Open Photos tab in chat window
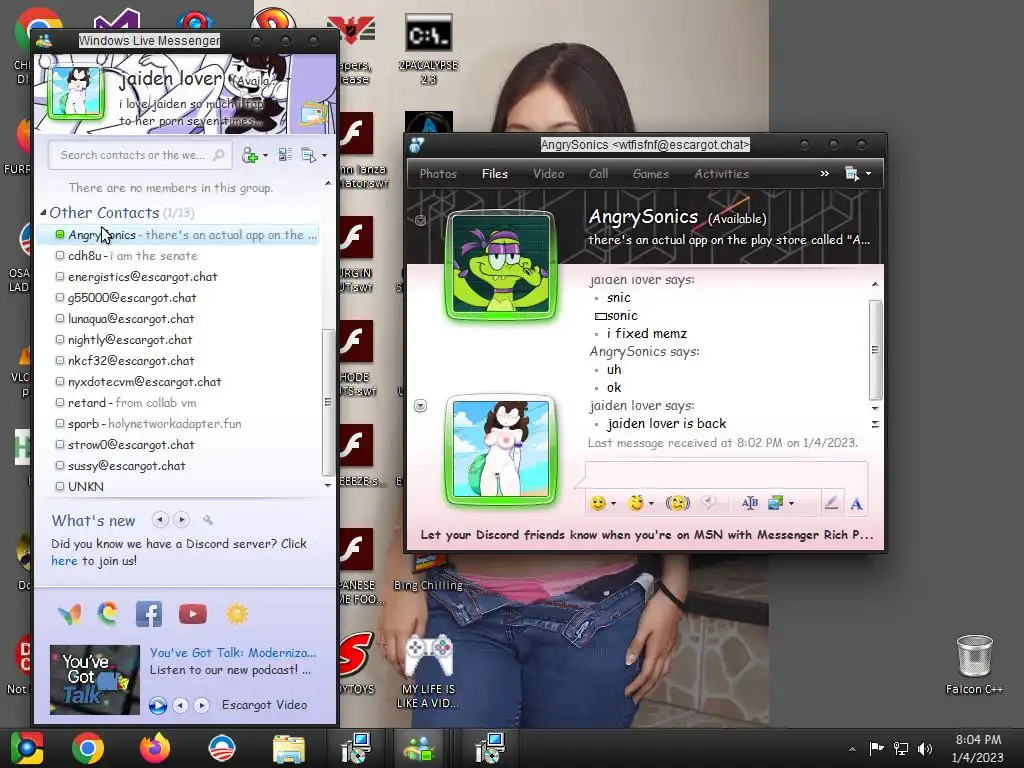This screenshot has width=1024, height=768. 438,174
